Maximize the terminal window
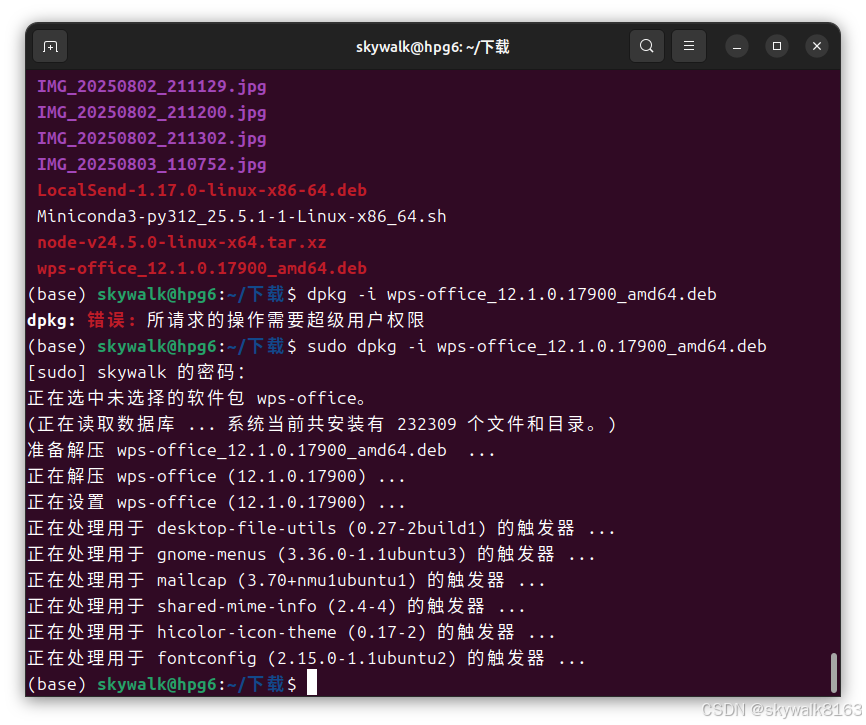866x725 pixels. [777, 46]
